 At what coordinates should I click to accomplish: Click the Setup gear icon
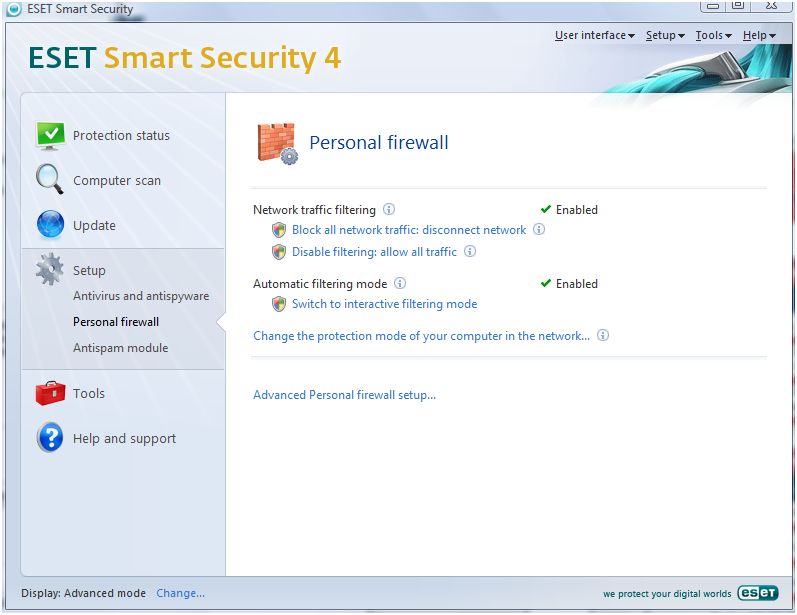pos(50,270)
